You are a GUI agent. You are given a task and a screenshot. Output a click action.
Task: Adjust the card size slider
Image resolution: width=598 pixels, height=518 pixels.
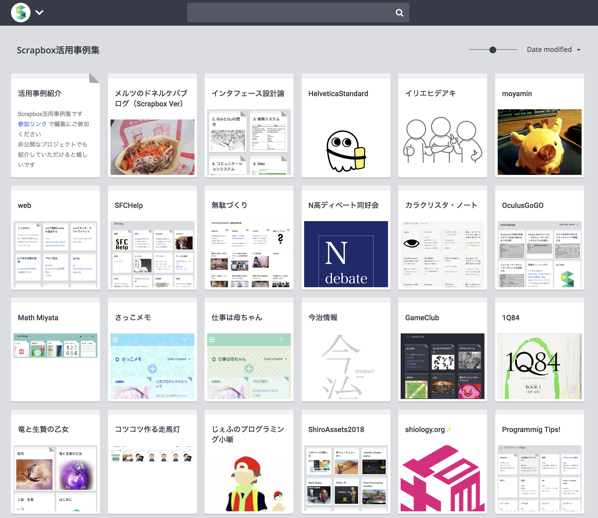pos(492,50)
